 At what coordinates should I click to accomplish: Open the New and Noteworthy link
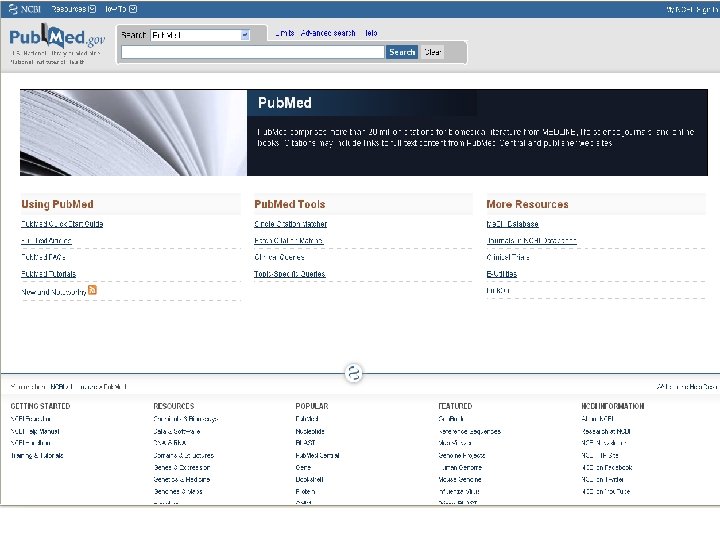click(54, 292)
